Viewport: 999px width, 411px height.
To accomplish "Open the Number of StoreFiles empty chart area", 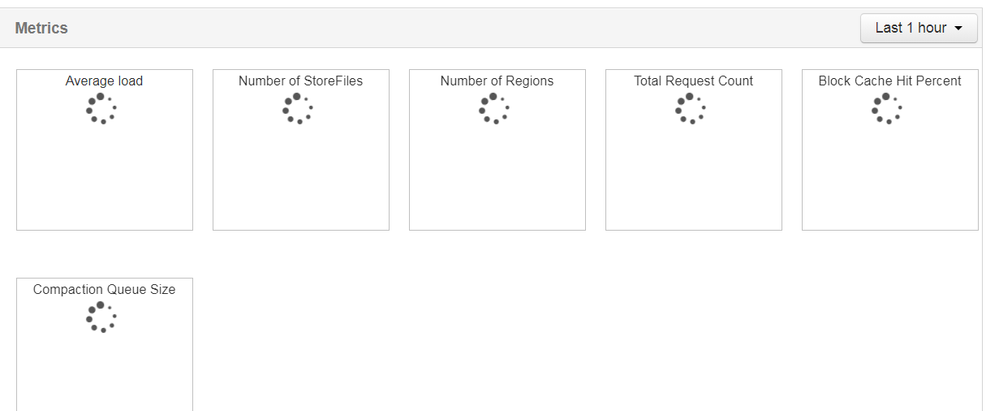I will pyautogui.click(x=300, y=180).
